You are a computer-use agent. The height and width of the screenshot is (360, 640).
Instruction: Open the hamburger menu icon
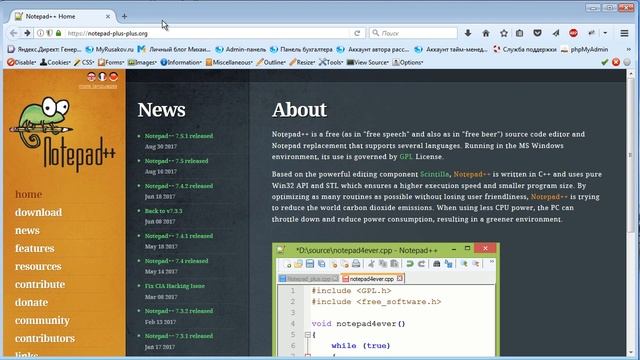(x=624, y=33)
